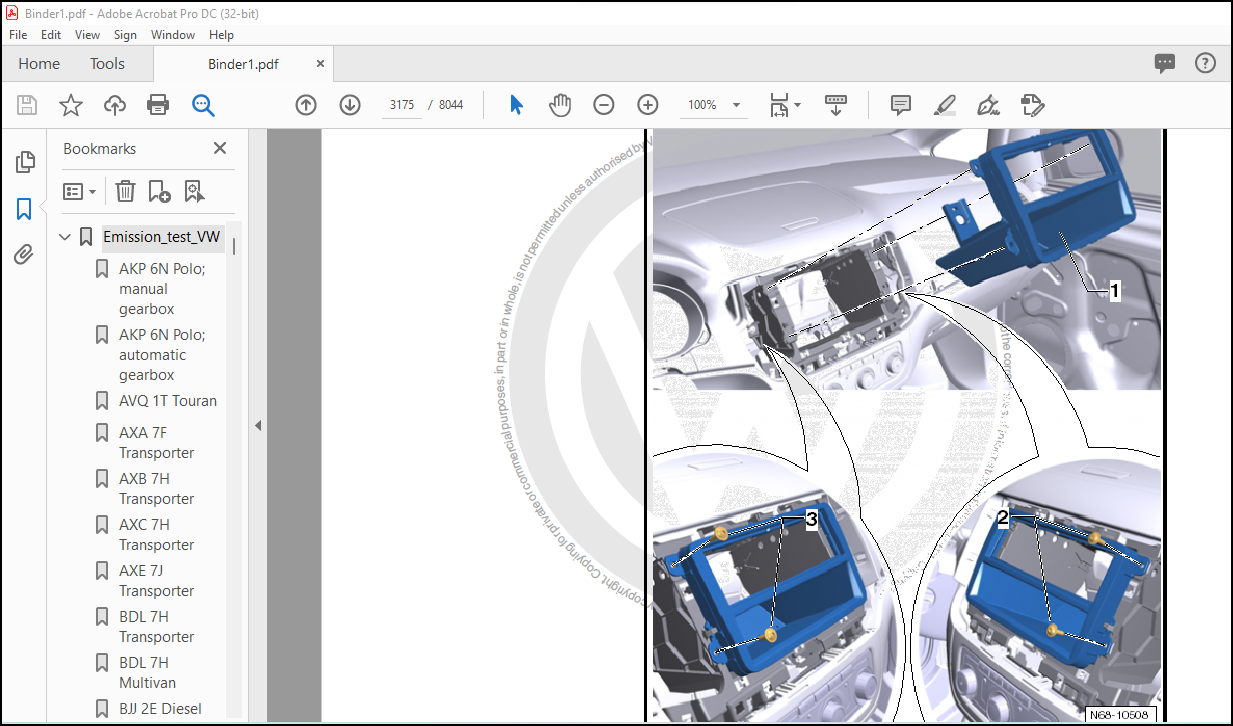Open the attachments paperclip panel
Image resolution: width=1233 pixels, height=726 pixels.
pos(24,255)
